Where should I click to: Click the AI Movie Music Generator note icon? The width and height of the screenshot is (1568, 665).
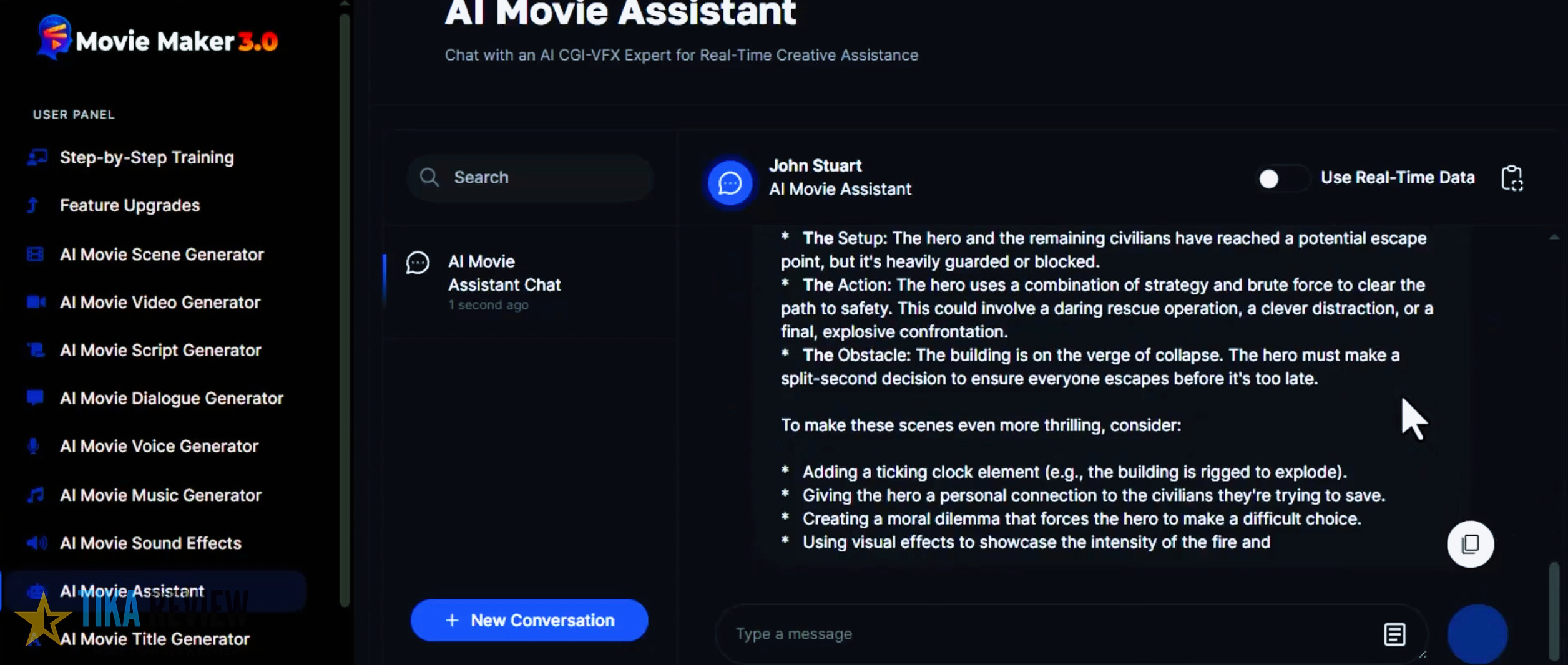[x=36, y=495]
